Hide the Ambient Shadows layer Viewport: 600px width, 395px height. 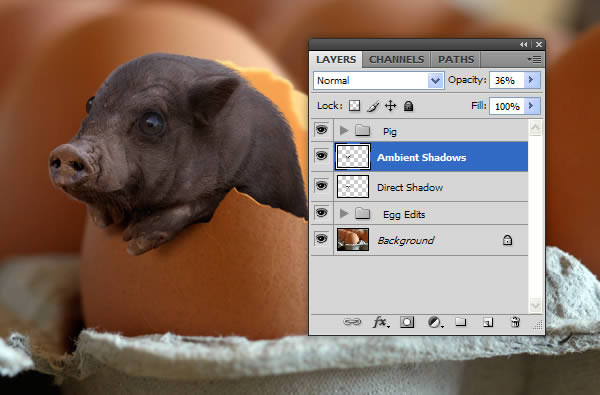pyautogui.click(x=321, y=156)
